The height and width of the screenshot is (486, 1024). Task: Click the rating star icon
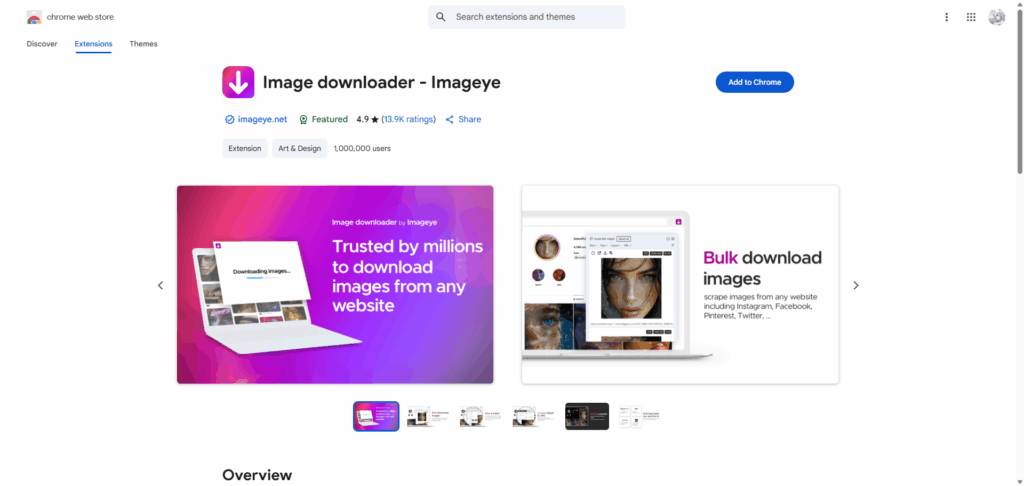tap(375, 120)
